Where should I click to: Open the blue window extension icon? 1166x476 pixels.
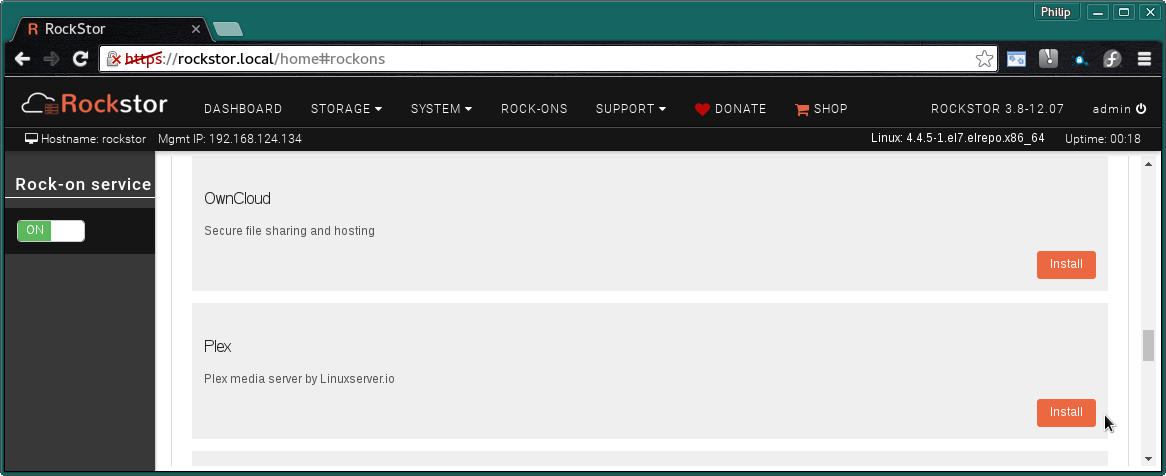pyautogui.click(x=1017, y=59)
